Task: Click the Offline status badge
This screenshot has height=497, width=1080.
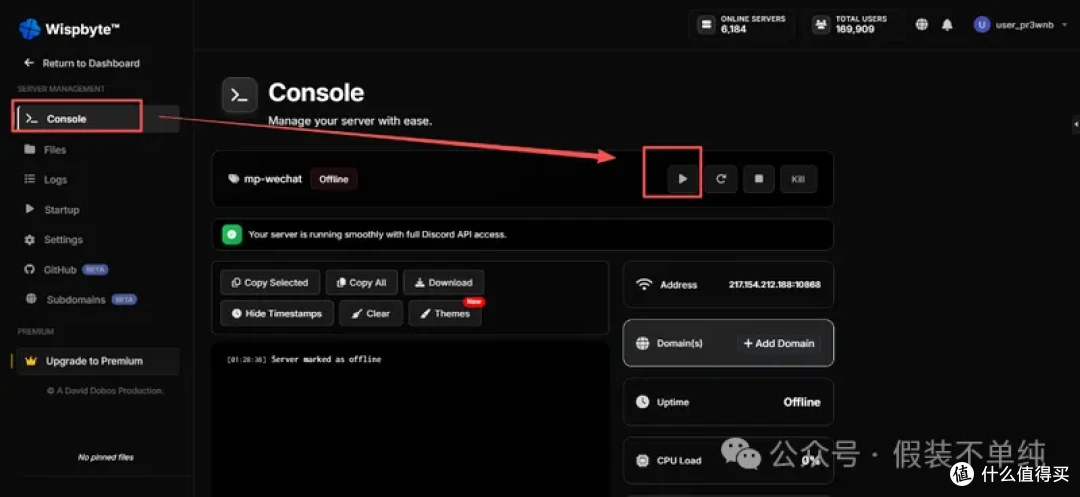Action: pyautogui.click(x=334, y=179)
